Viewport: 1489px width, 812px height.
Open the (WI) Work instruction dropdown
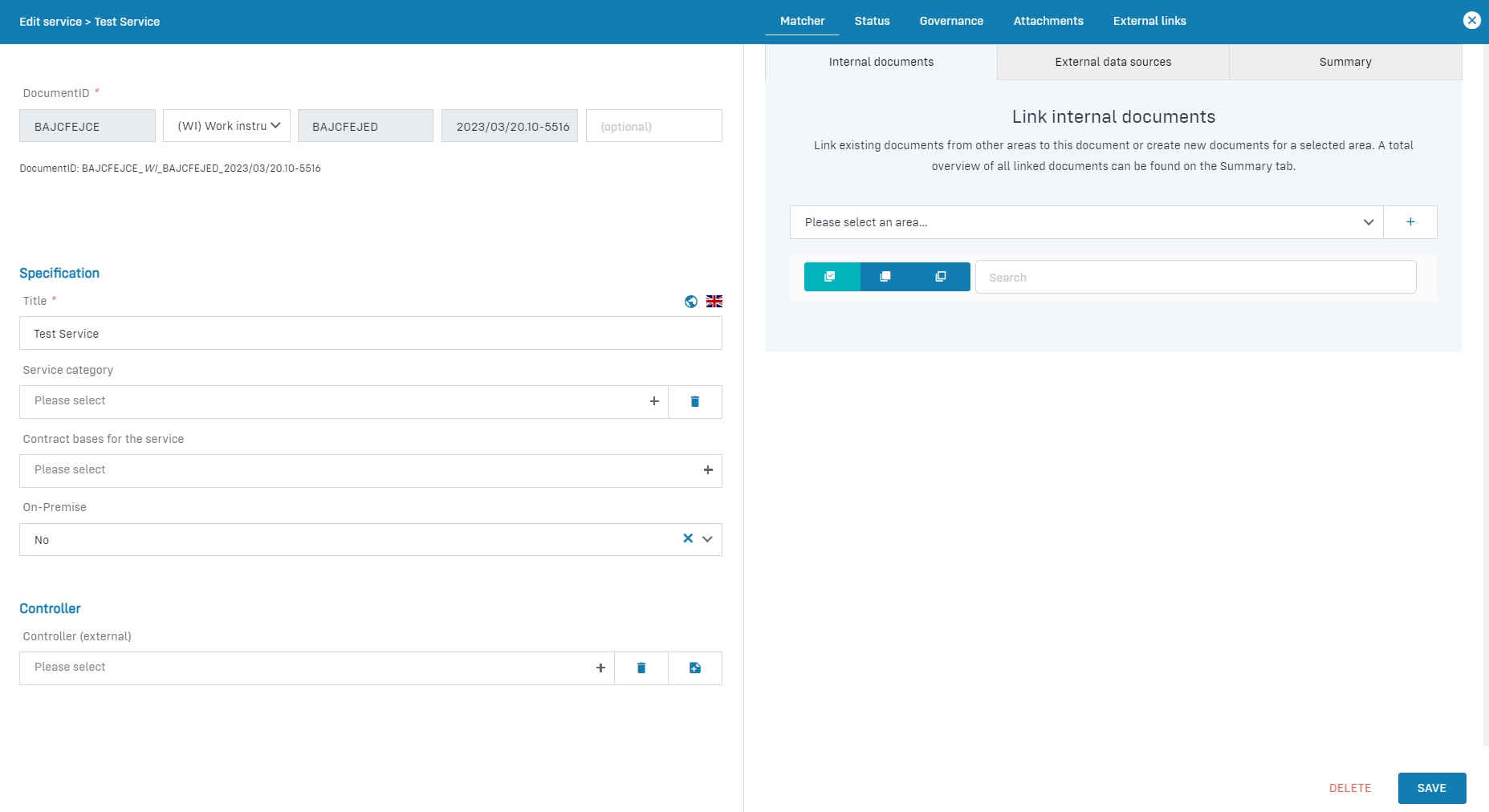[x=226, y=126]
